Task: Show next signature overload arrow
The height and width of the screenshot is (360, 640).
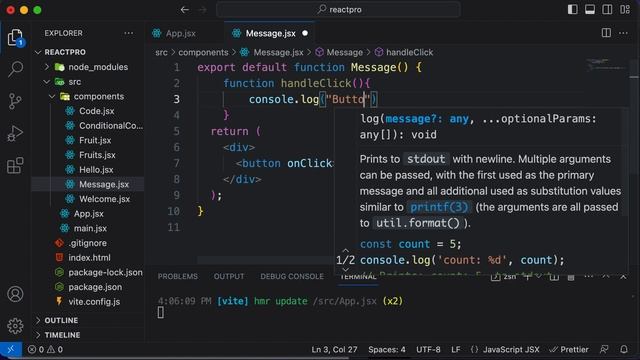Action: pyautogui.click(x=345, y=269)
